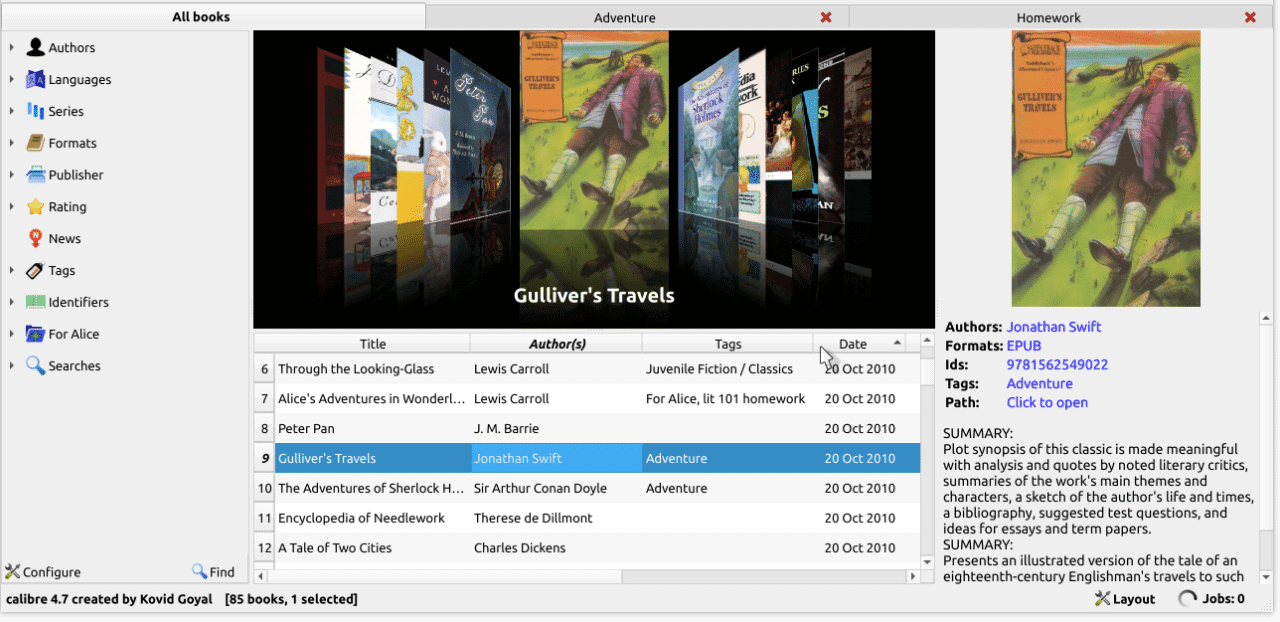Screen dimensions: 1280x622
Task: Click the Sir Arthur Conan Doyle cell
Action: point(556,489)
